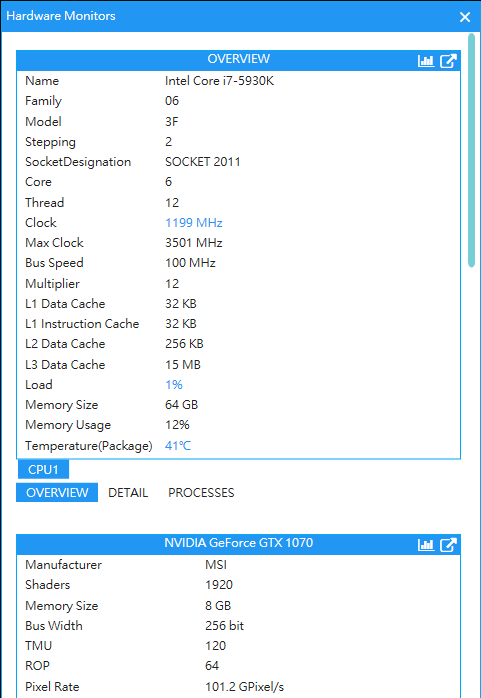Click the L3 Data Cache value 15 MB

pos(183,365)
